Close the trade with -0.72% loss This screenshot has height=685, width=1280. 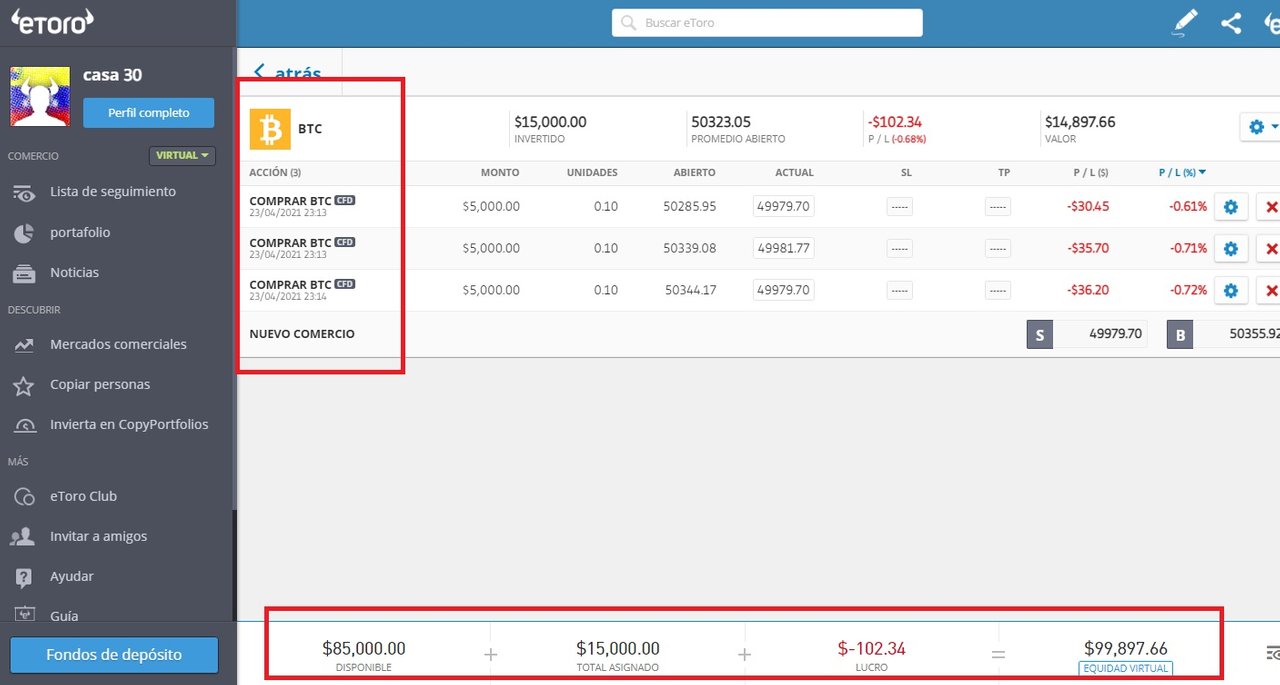(x=1270, y=290)
